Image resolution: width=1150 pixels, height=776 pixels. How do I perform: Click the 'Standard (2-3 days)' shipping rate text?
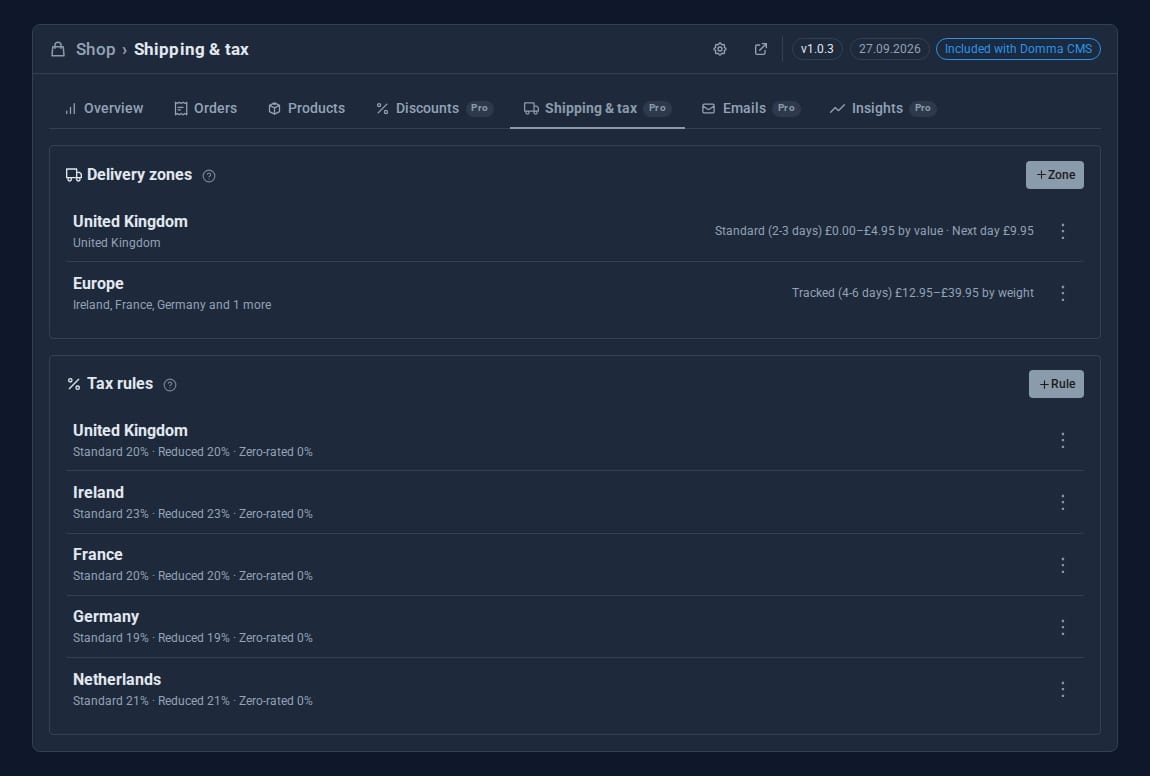[x=874, y=231]
